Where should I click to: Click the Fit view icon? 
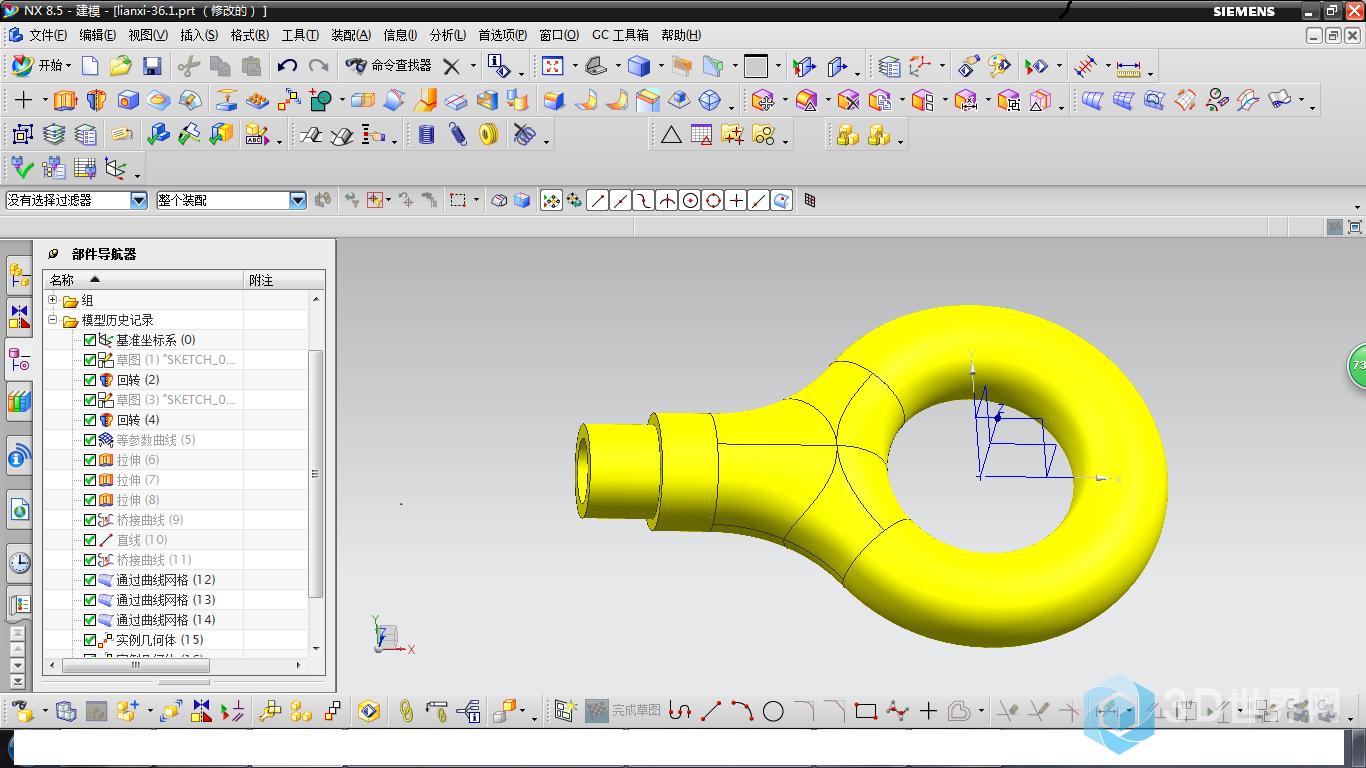tap(552, 66)
